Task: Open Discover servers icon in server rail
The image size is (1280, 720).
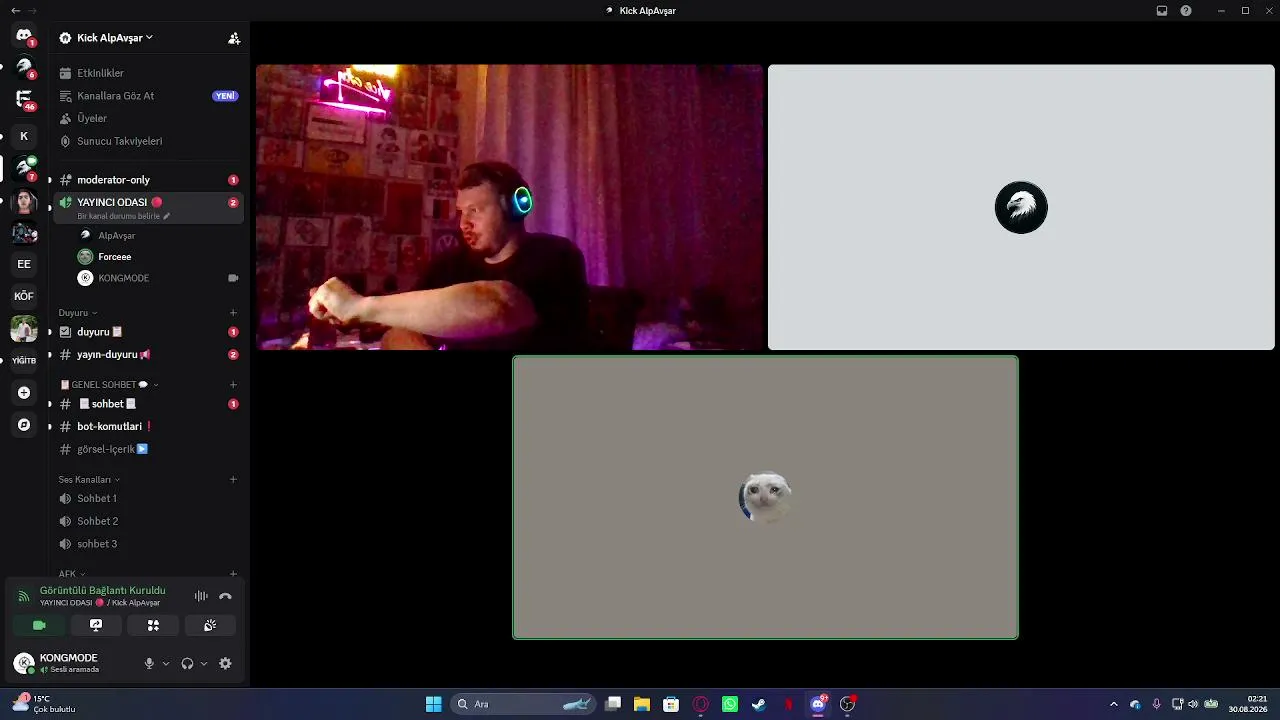Action: [24, 425]
